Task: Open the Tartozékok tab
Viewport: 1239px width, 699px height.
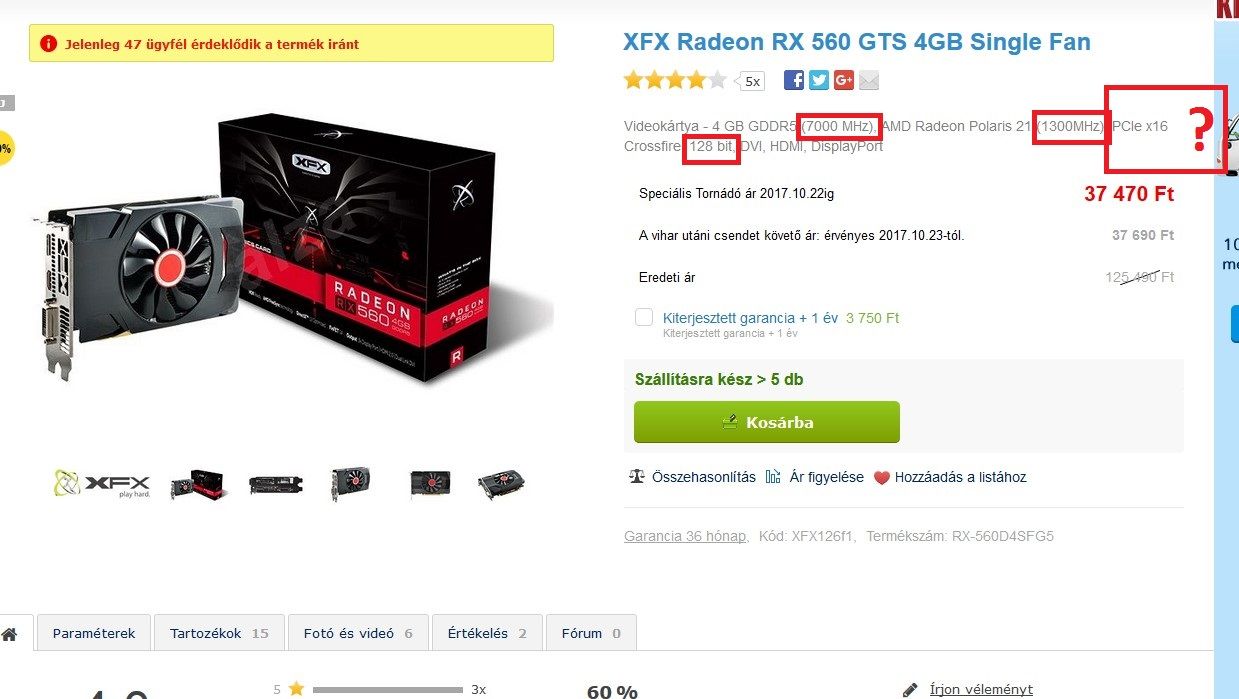Action: pyautogui.click(x=219, y=633)
